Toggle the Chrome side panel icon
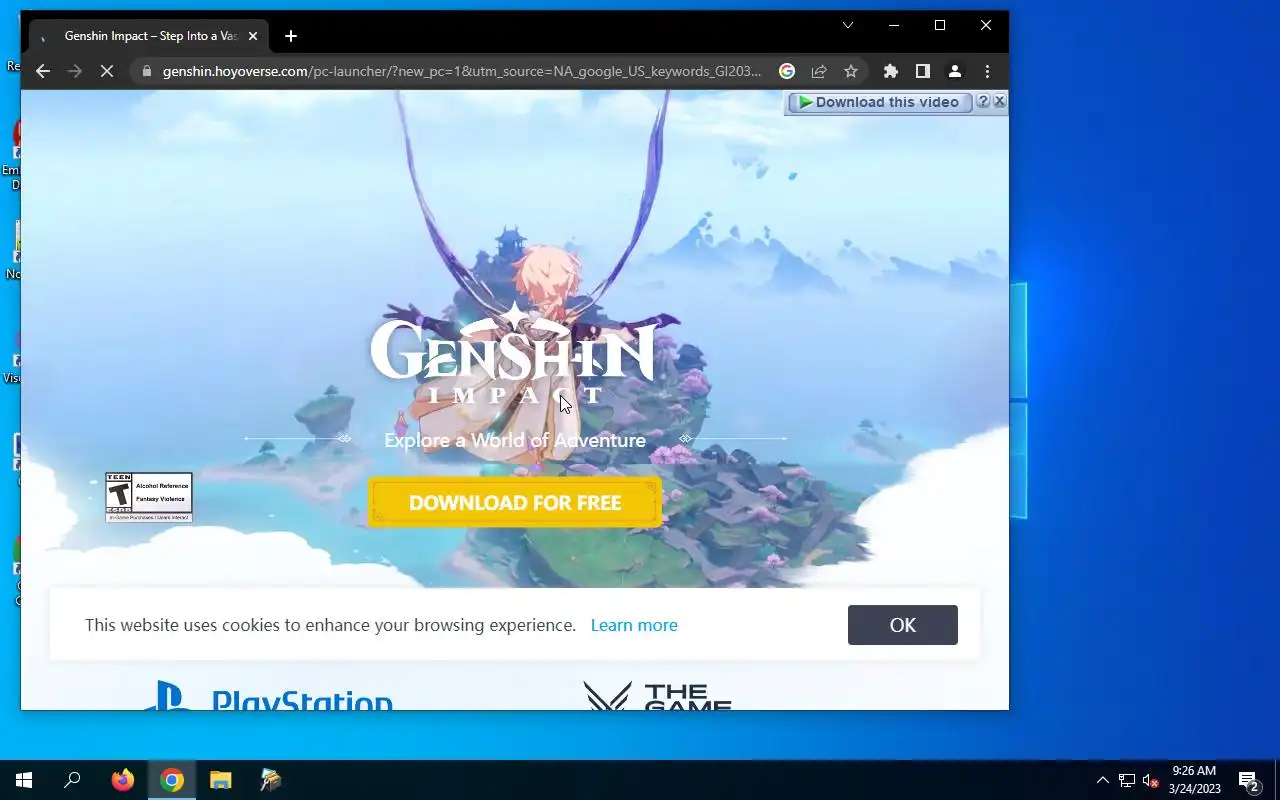This screenshot has height=800, width=1280. point(923,71)
